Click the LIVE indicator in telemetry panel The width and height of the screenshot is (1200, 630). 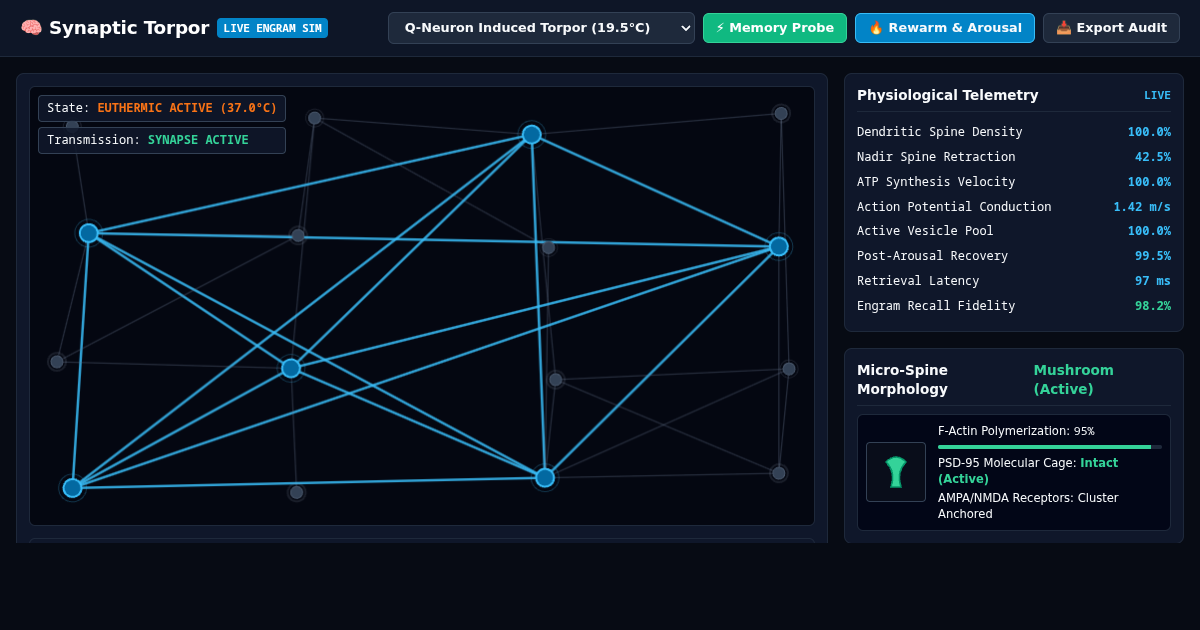[1157, 96]
